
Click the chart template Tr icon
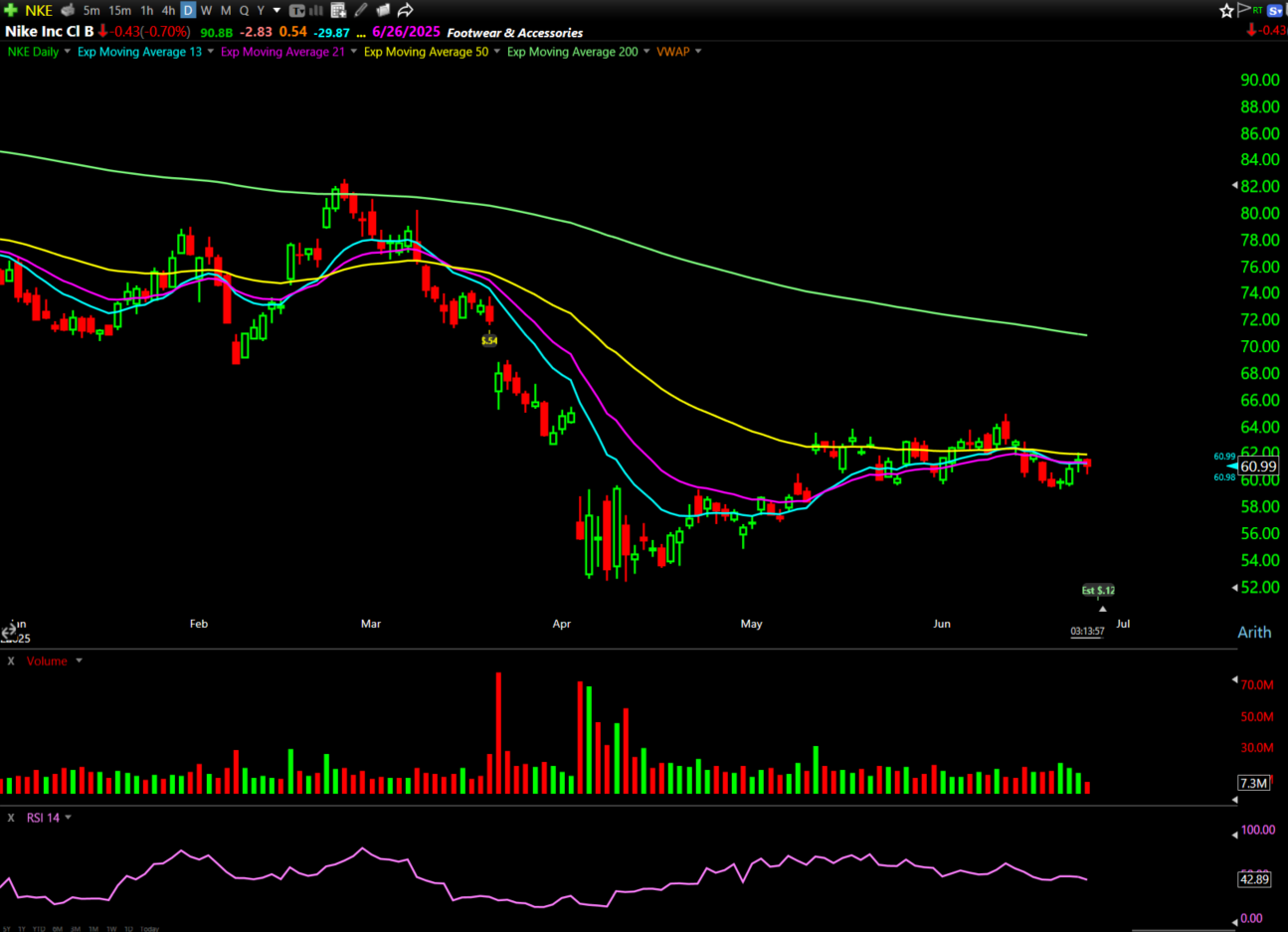(x=296, y=11)
